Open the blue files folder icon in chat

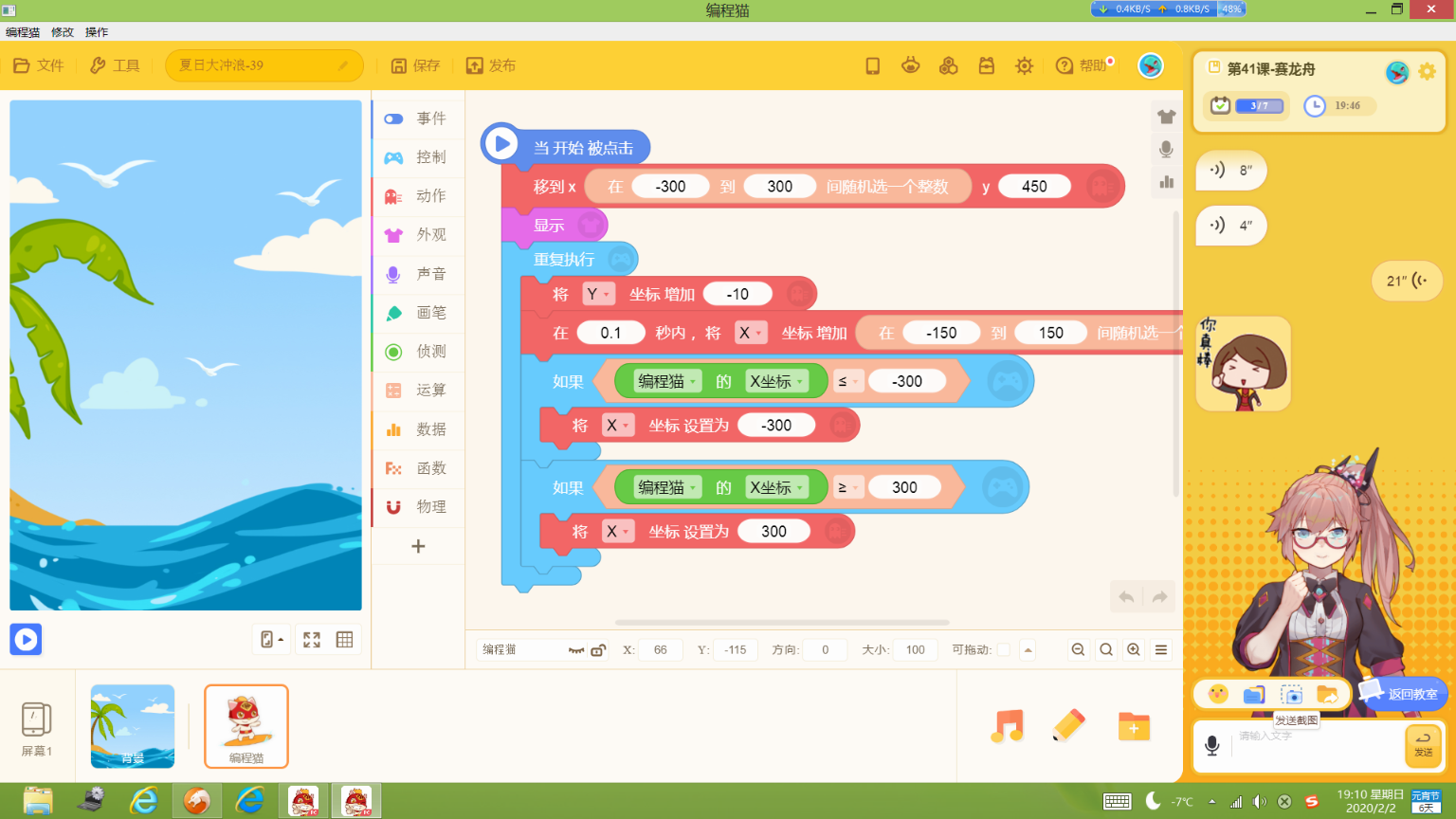point(1254,694)
